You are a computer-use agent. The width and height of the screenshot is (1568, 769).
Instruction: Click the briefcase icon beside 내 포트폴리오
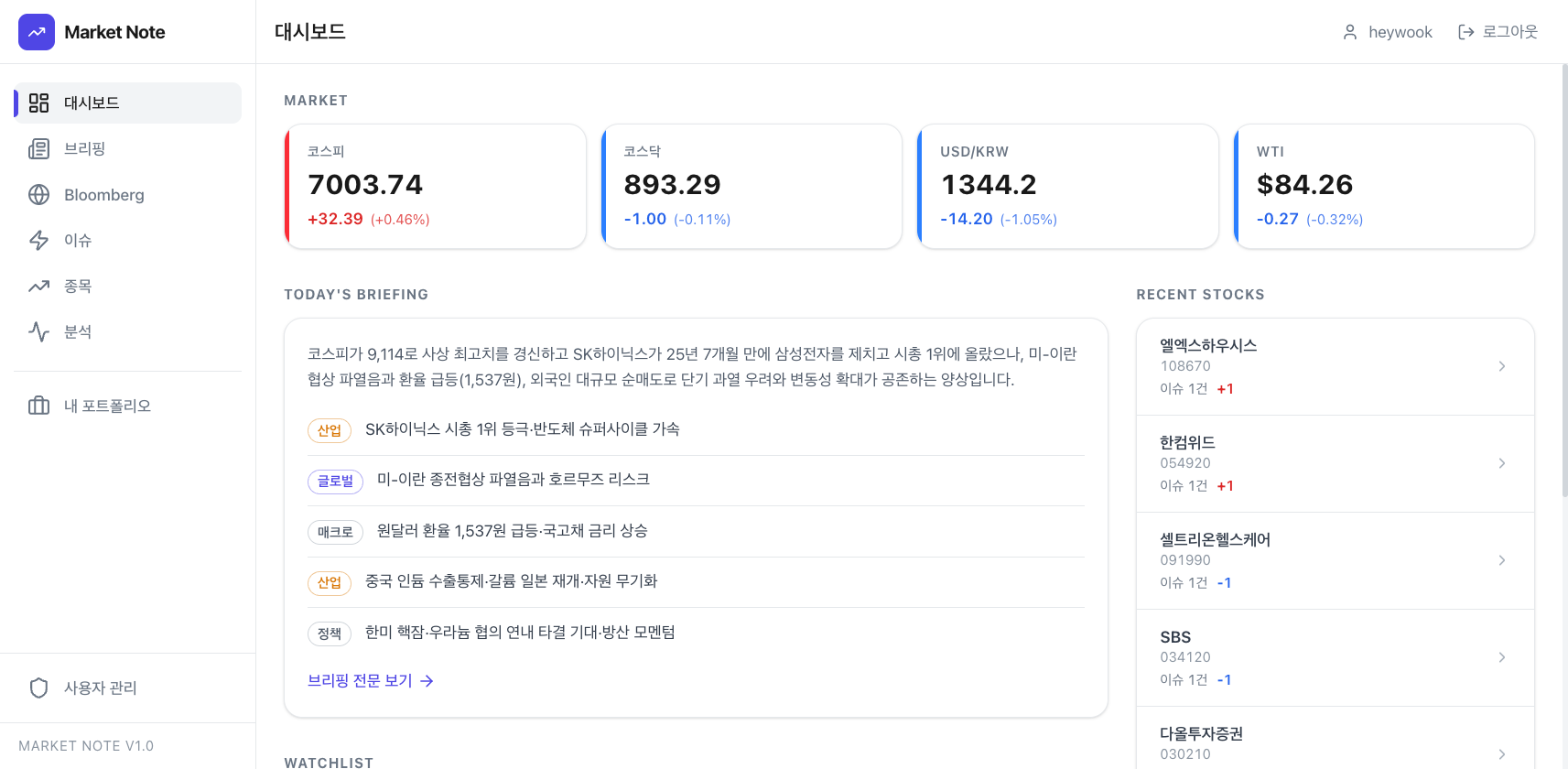click(x=38, y=406)
